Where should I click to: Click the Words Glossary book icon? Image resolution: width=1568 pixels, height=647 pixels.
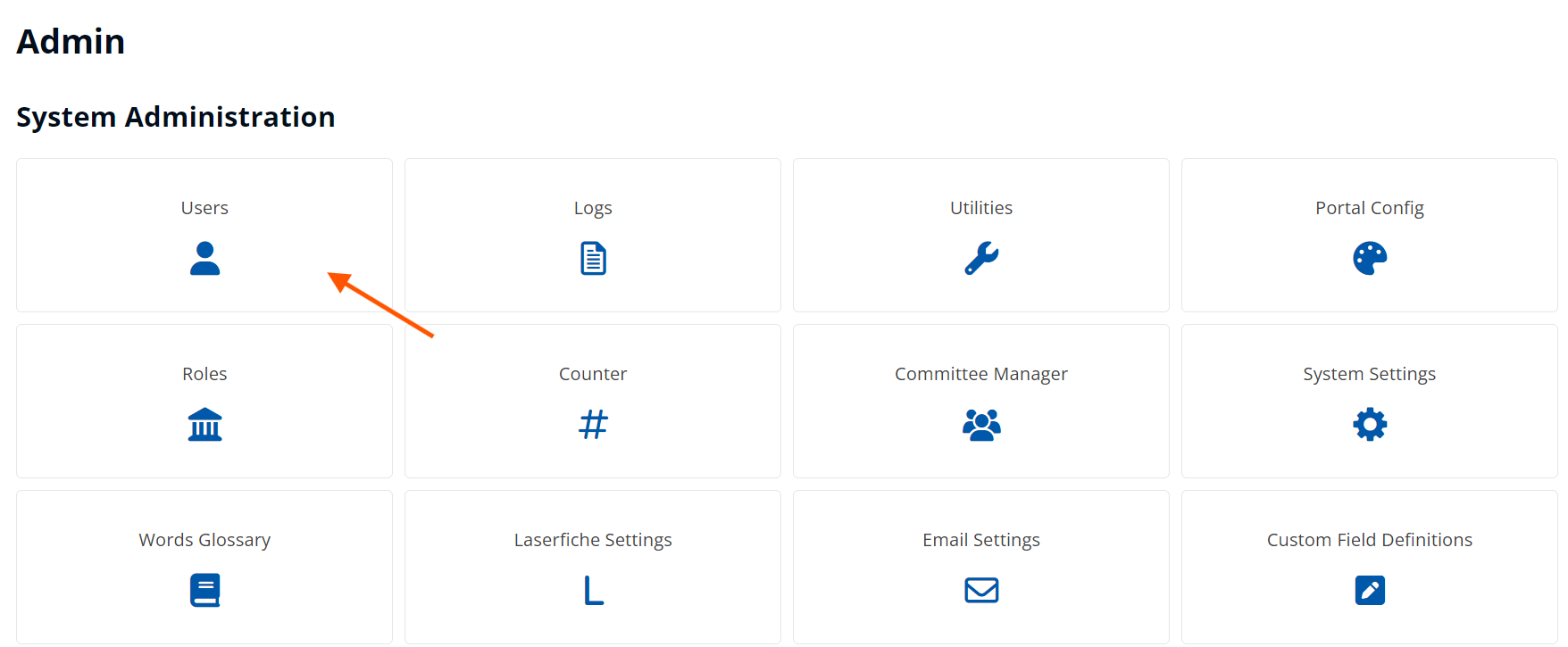coord(204,590)
